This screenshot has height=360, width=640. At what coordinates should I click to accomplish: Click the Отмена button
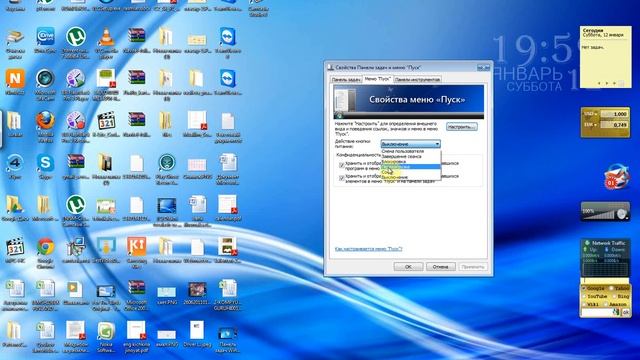pyautogui.click(x=440, y=267)
